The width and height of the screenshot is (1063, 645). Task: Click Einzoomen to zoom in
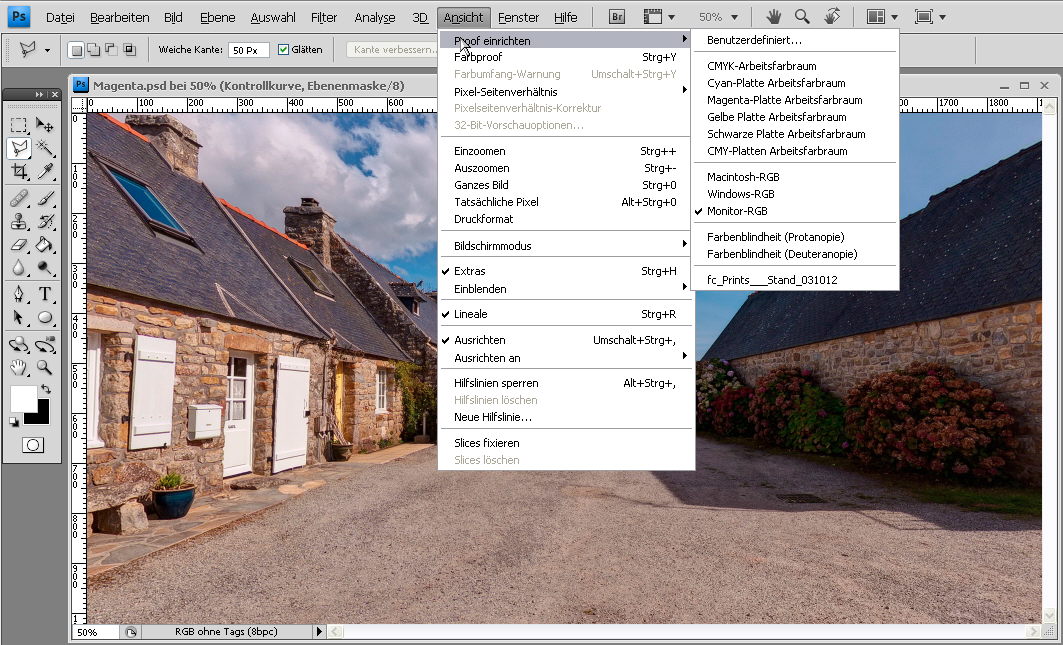pyautogui.click(x=481, y=151)
